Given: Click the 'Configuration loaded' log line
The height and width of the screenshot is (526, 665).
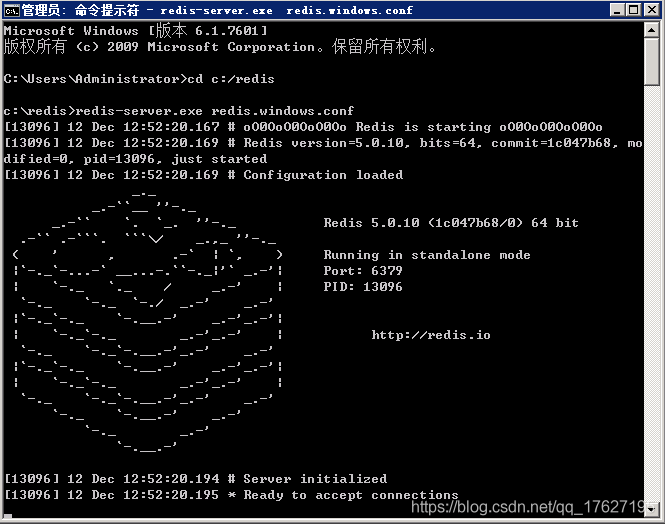Looking at the screenshot, I should (x=204, y=175).
